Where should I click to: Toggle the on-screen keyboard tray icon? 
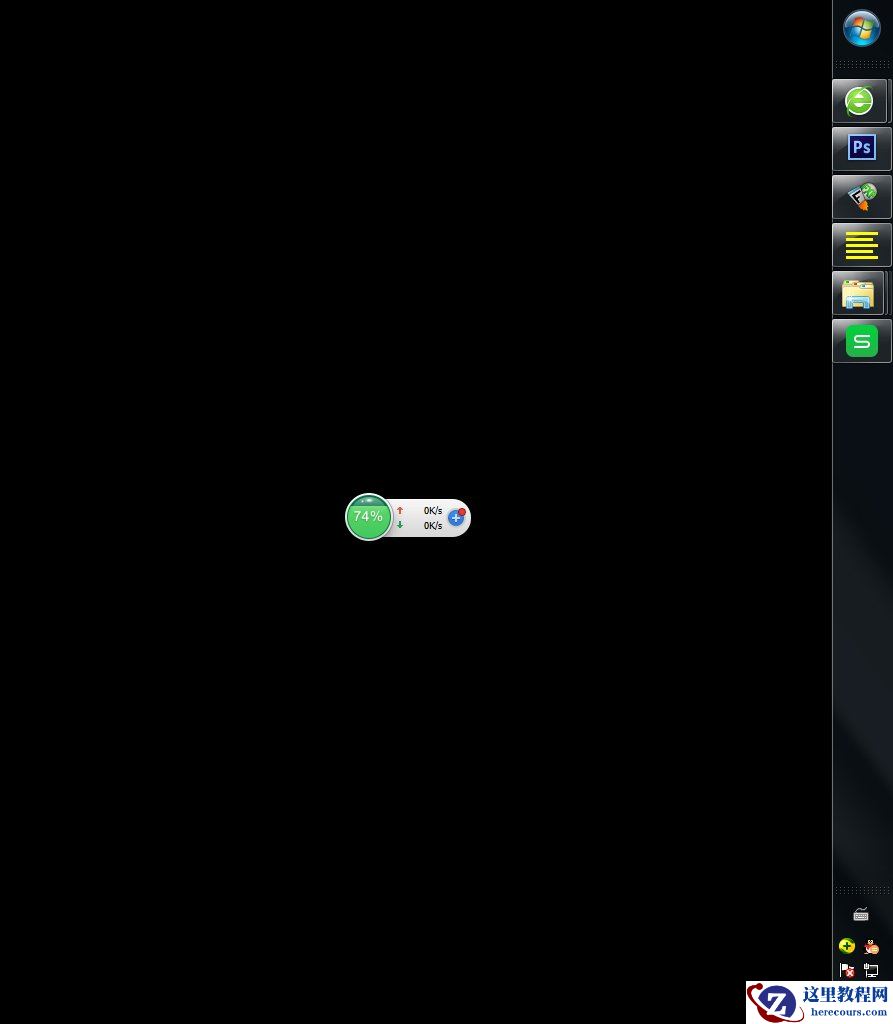(861, 913)
